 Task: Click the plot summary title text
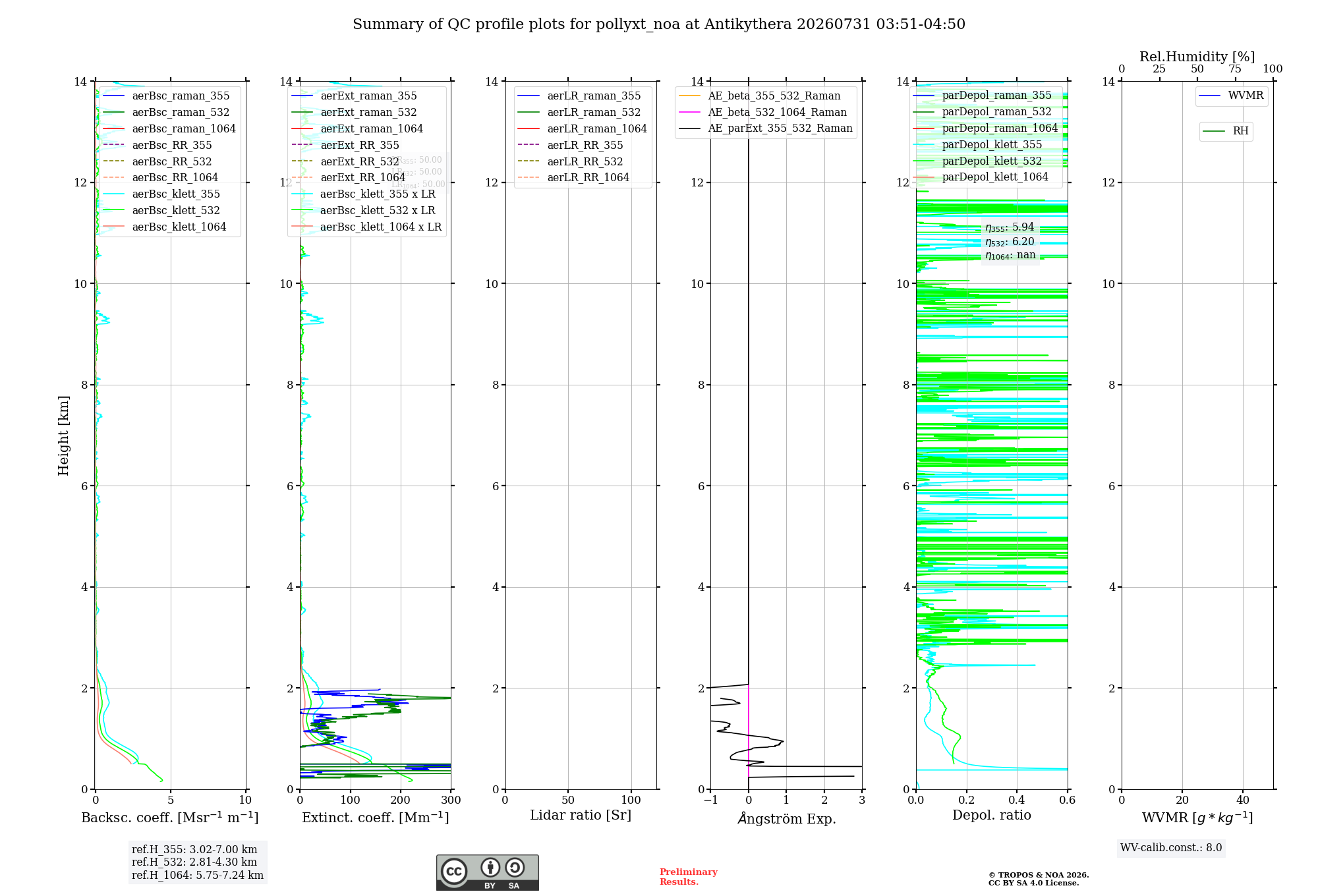(659, 24)
